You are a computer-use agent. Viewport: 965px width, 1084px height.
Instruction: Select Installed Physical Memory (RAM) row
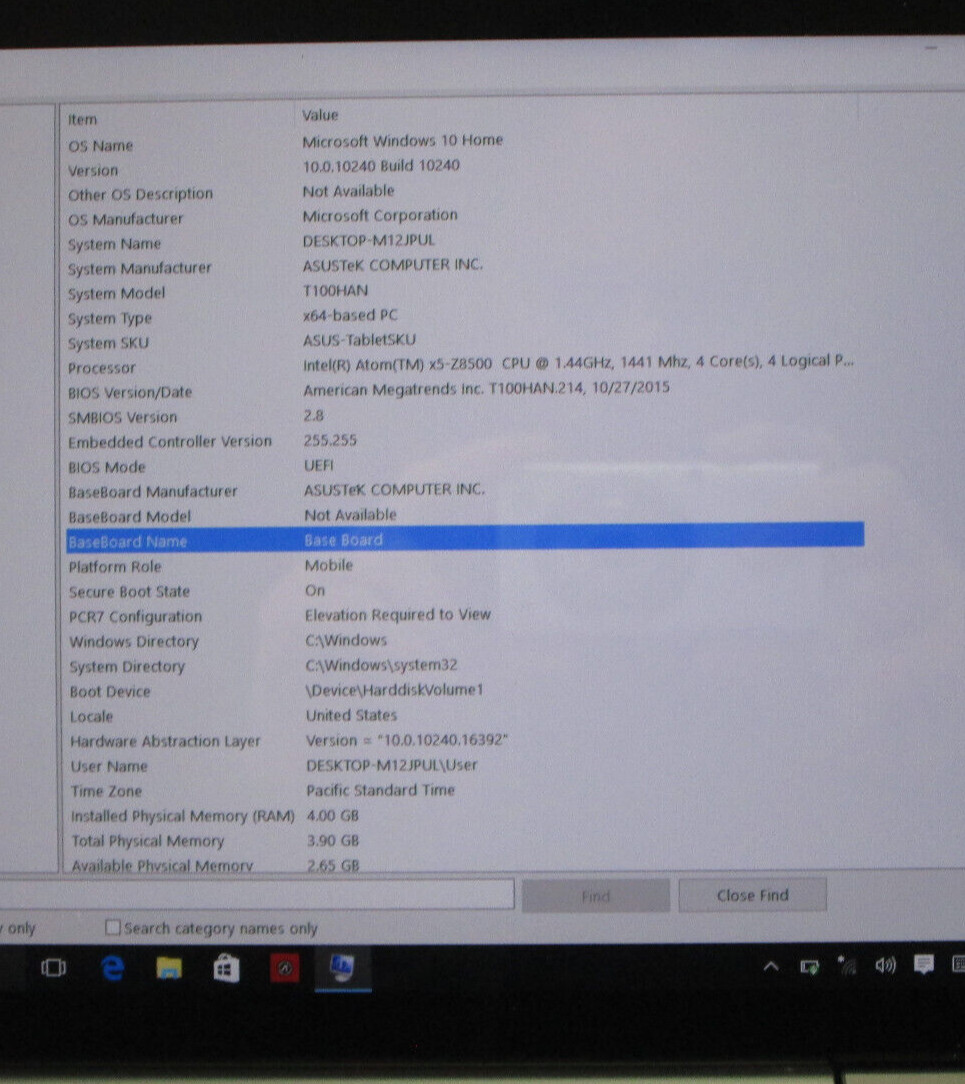coord(463,816)
